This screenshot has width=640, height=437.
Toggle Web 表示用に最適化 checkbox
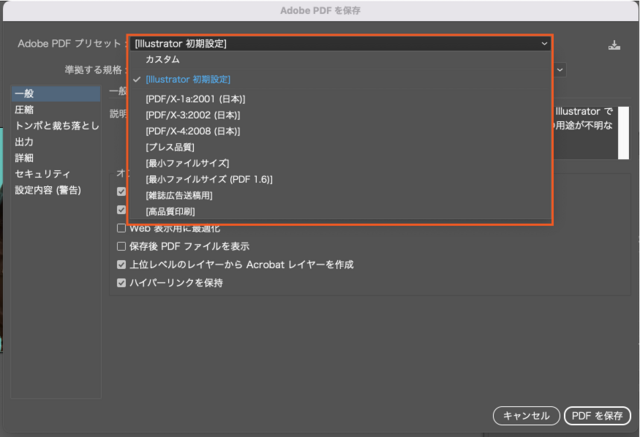(x=121, y=228)
